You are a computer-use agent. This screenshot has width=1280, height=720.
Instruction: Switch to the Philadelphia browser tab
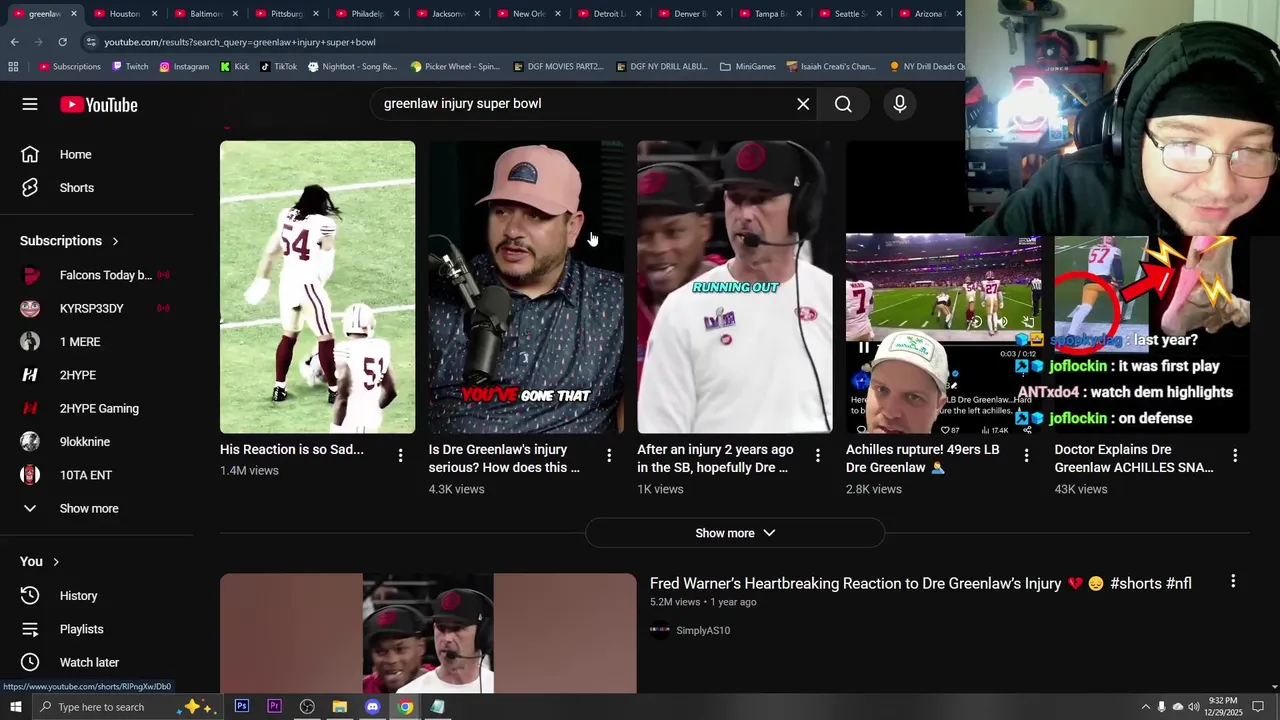[367, 14]
